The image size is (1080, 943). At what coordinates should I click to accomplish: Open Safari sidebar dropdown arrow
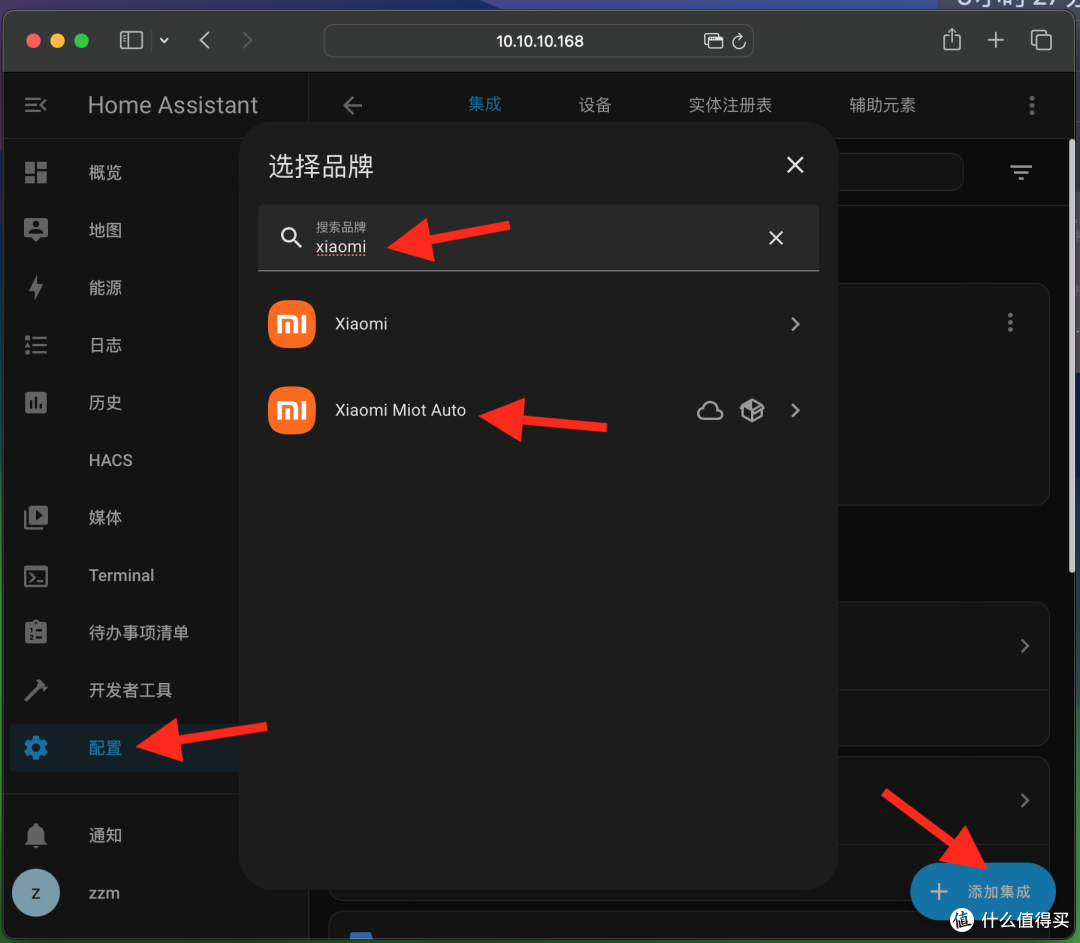[x=164, y=41]
